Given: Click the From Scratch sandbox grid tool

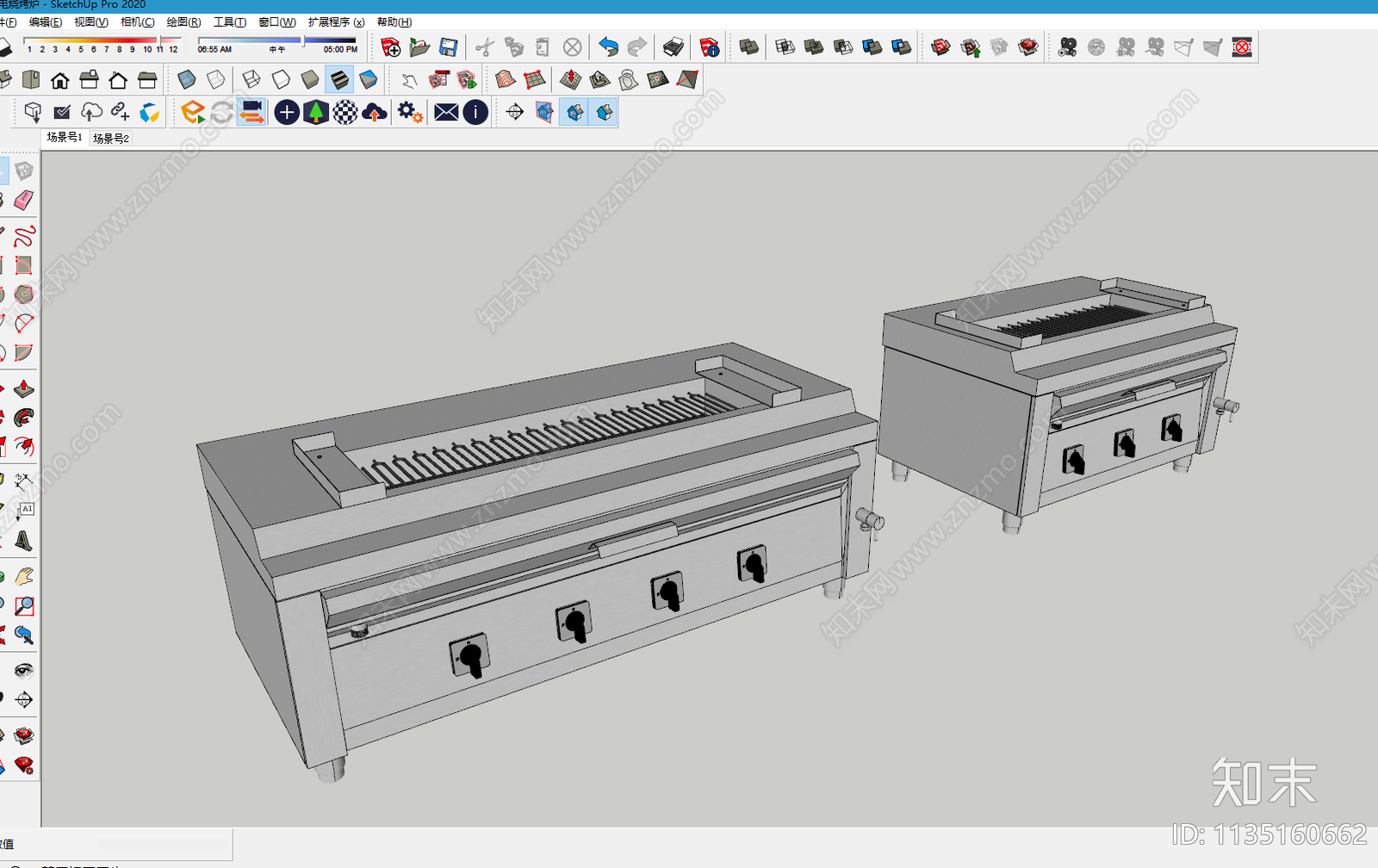Looking at the screenshot, I should (x=535, y=80).
